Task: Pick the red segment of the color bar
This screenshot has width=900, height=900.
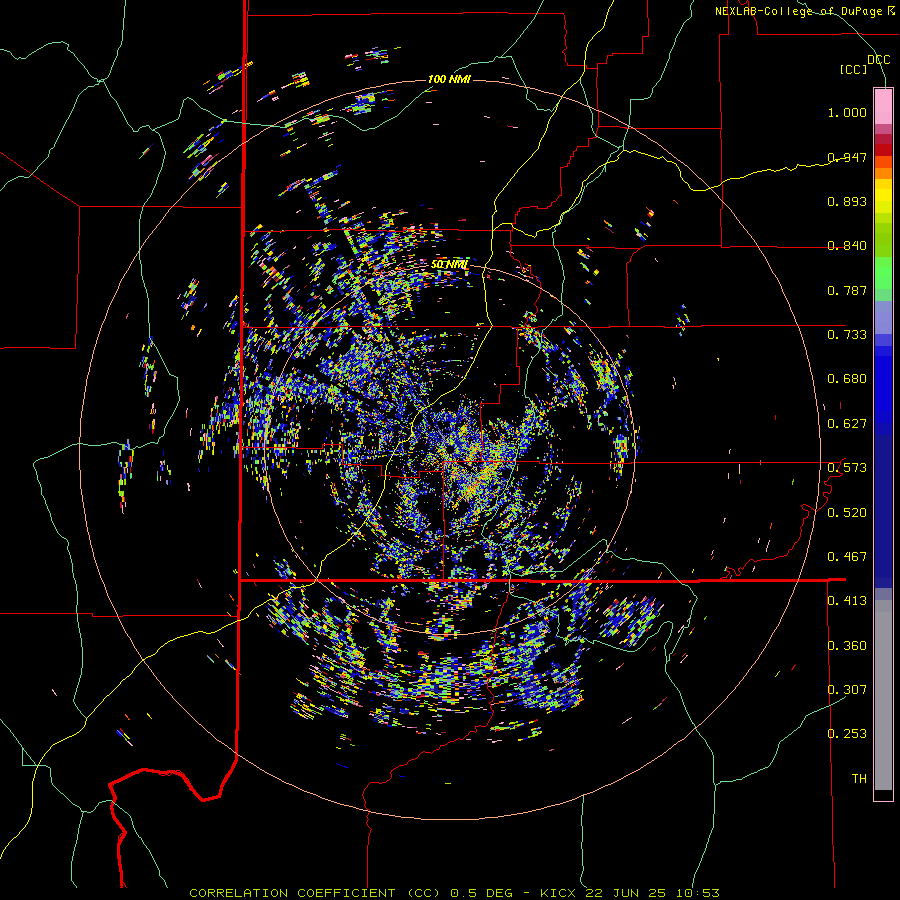Action: click(883, 150)
